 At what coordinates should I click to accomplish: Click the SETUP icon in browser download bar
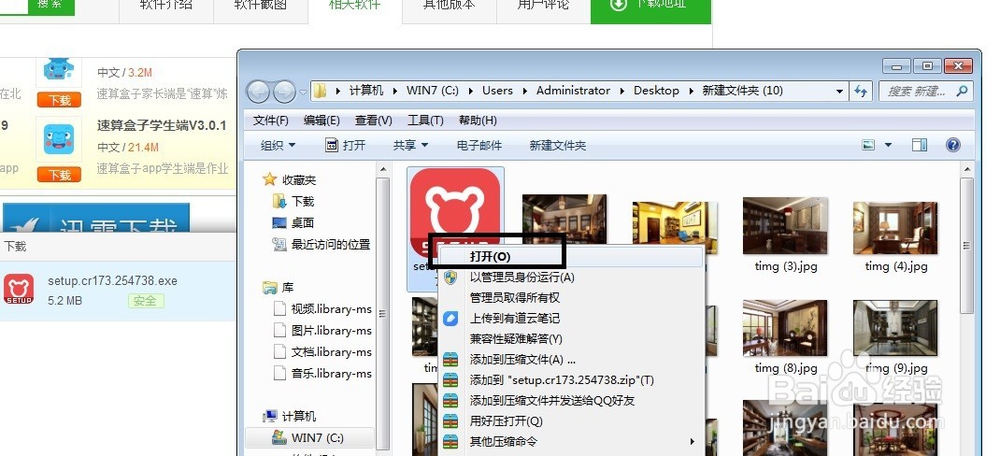[x=18, y=290]
